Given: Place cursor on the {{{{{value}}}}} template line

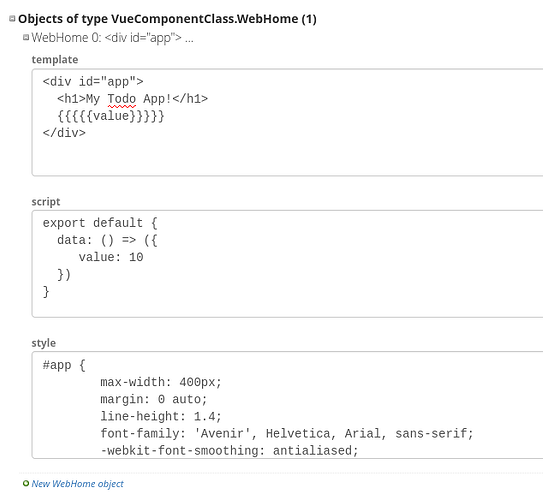Looking at the screenshot, I should click(111, 116).
